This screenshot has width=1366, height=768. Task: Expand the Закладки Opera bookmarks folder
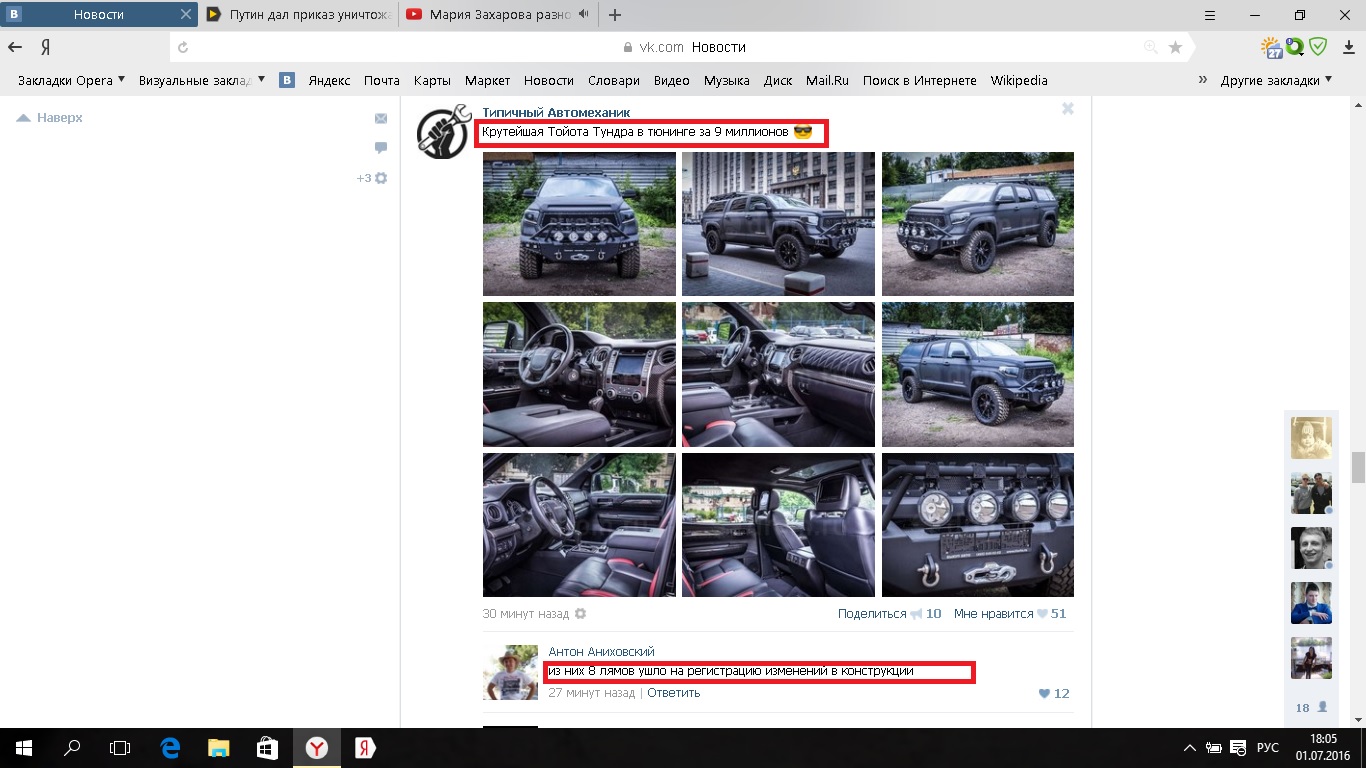click(71, 81)
